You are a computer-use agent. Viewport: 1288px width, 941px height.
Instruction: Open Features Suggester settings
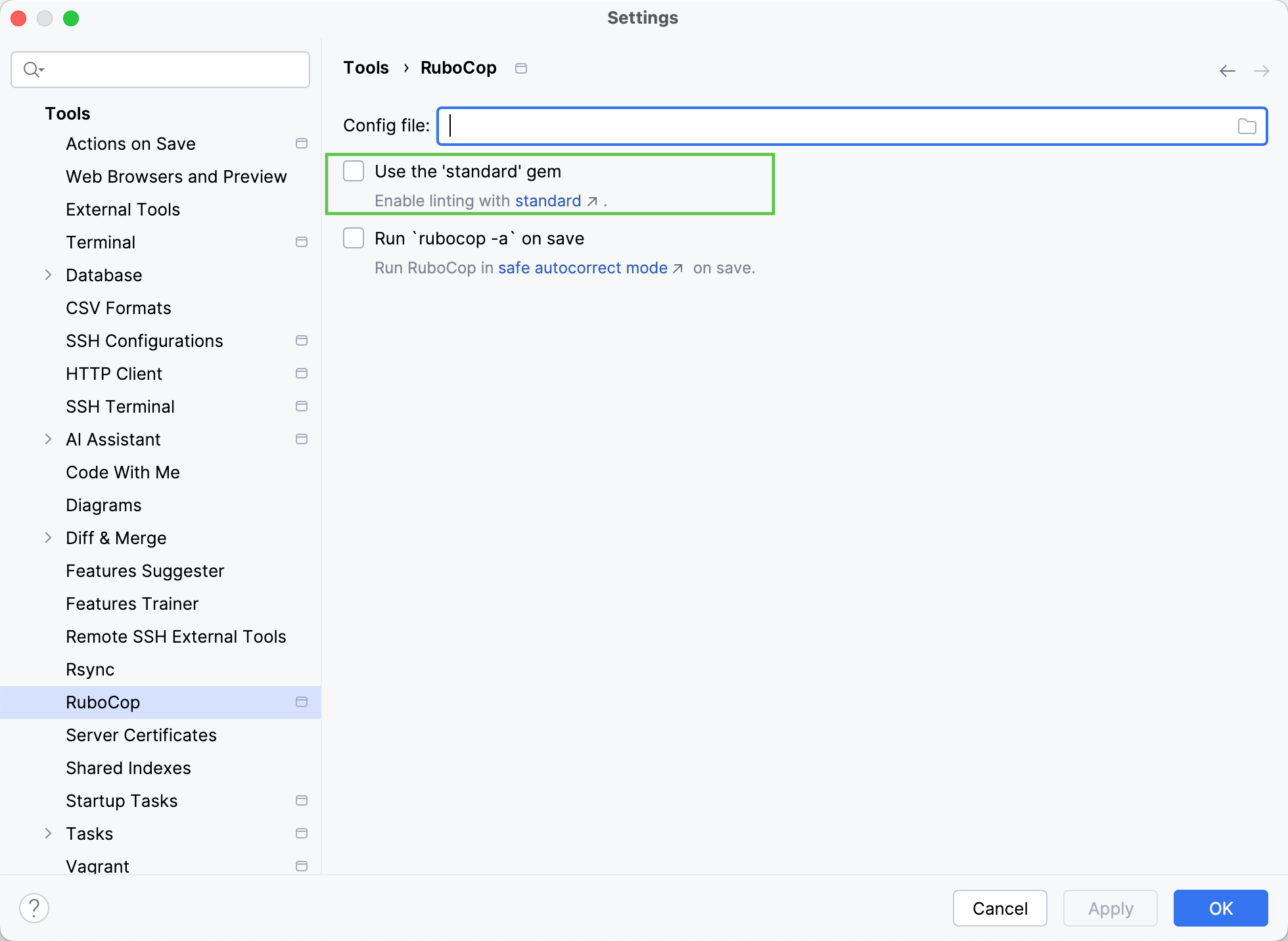click(x=145, y=570)
